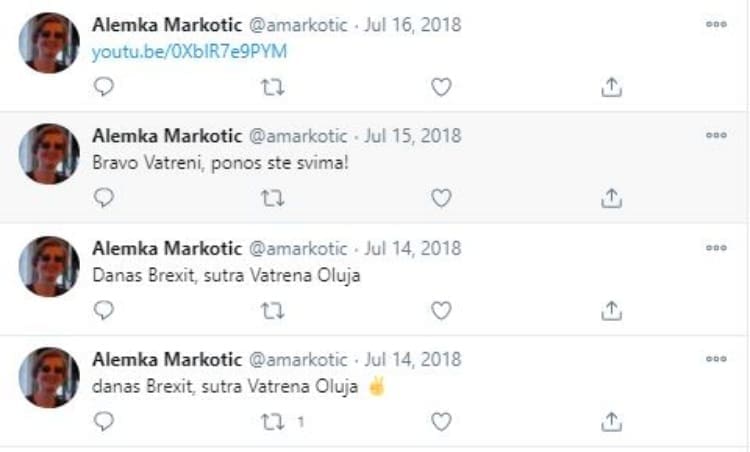Screen dimensions: 750x452
Task: Retweet the youtu.be link tweet
Action: (272, 87)
